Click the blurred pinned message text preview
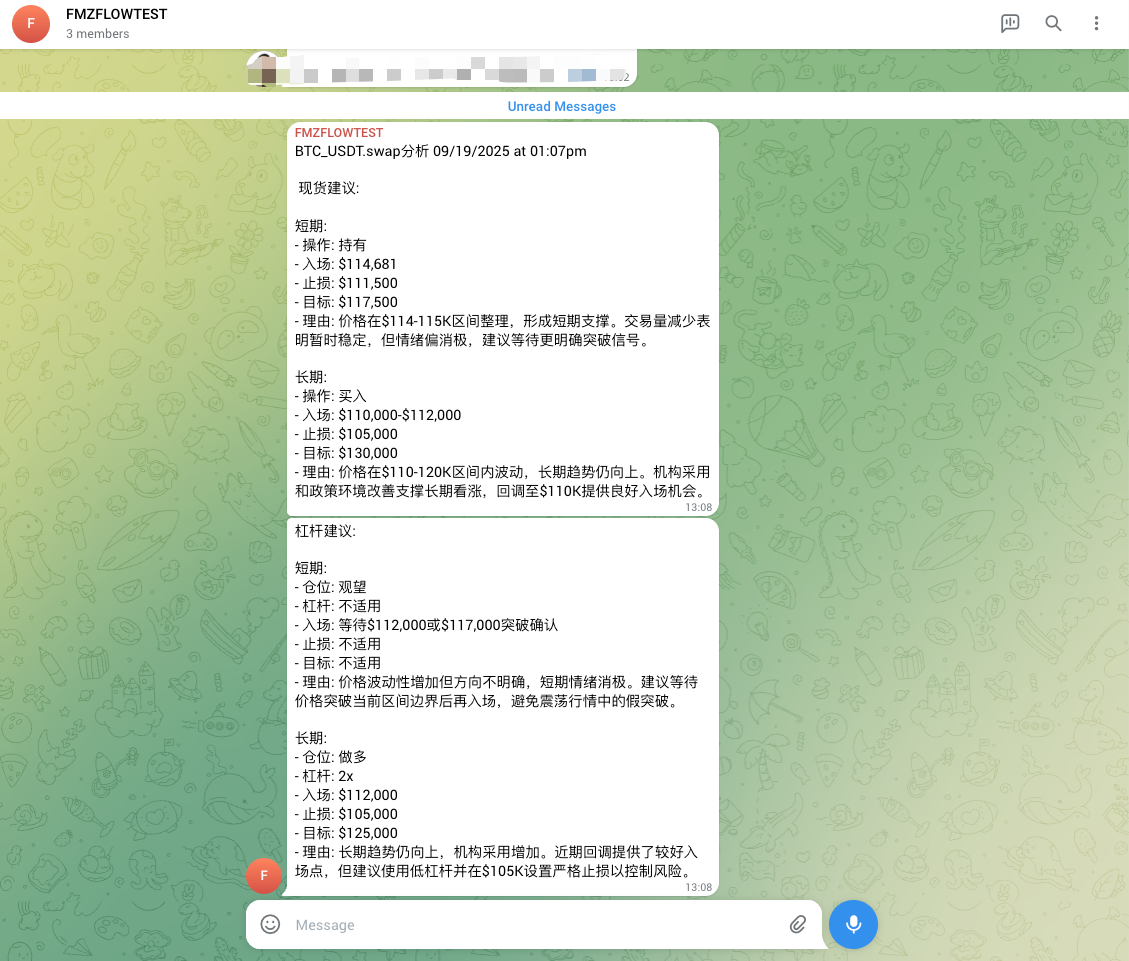This screenshot has width=1129, height=961. pos(440,73)
